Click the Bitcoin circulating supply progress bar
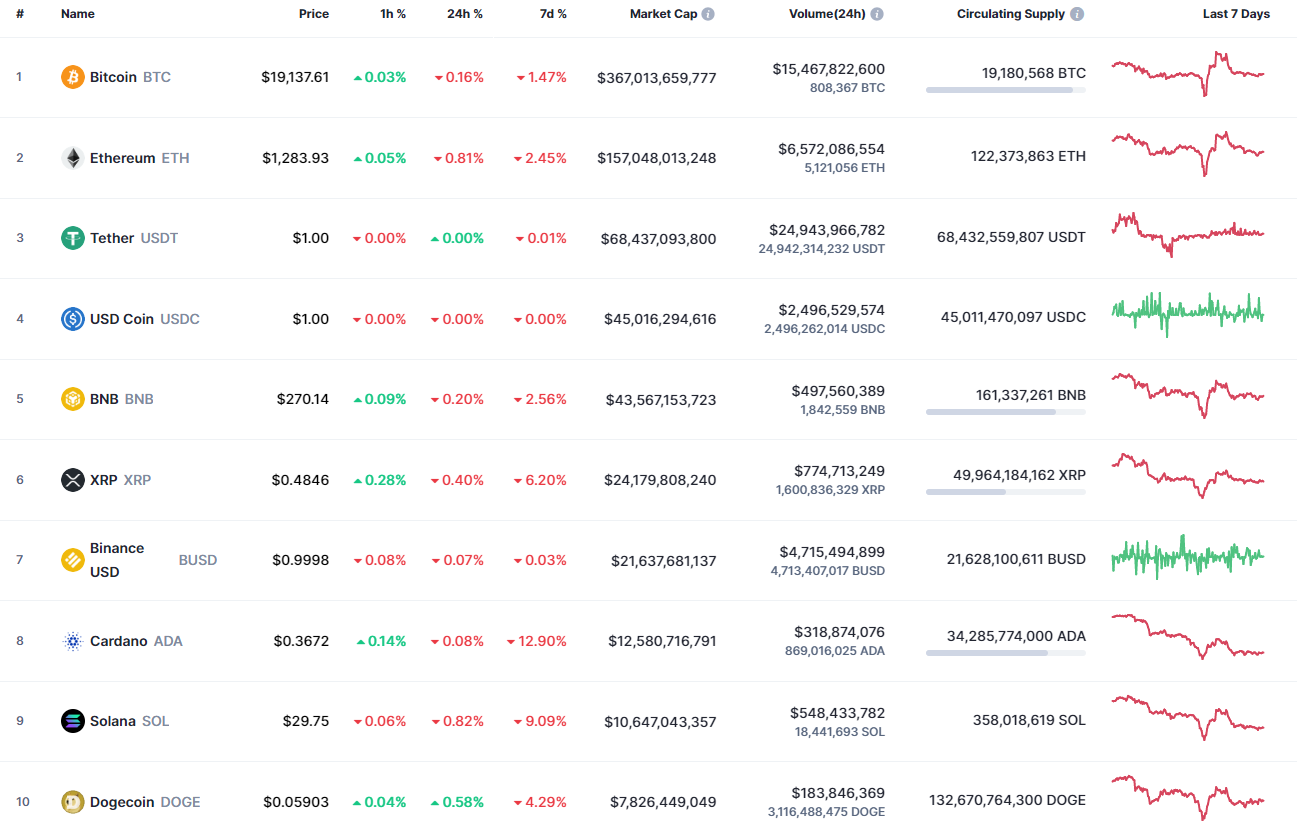1297x837 pixels. 1005,90
